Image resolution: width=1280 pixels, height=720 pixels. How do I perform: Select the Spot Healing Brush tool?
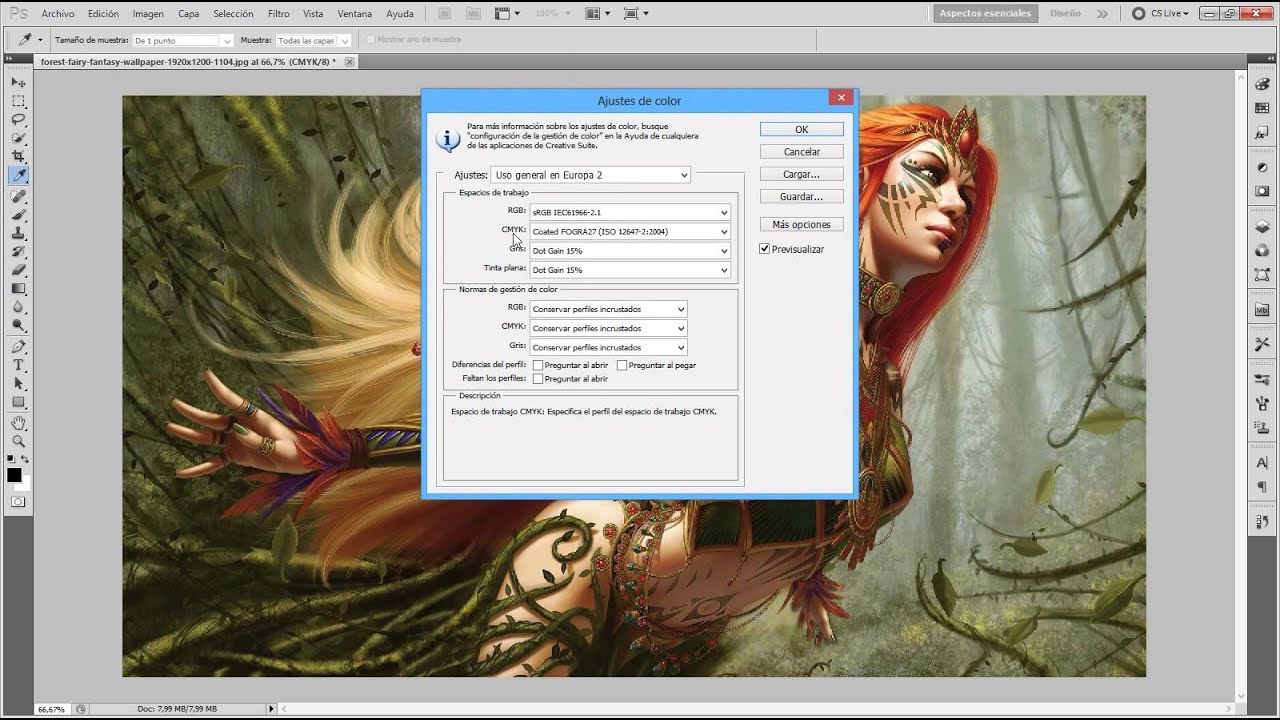coord(18,197)
